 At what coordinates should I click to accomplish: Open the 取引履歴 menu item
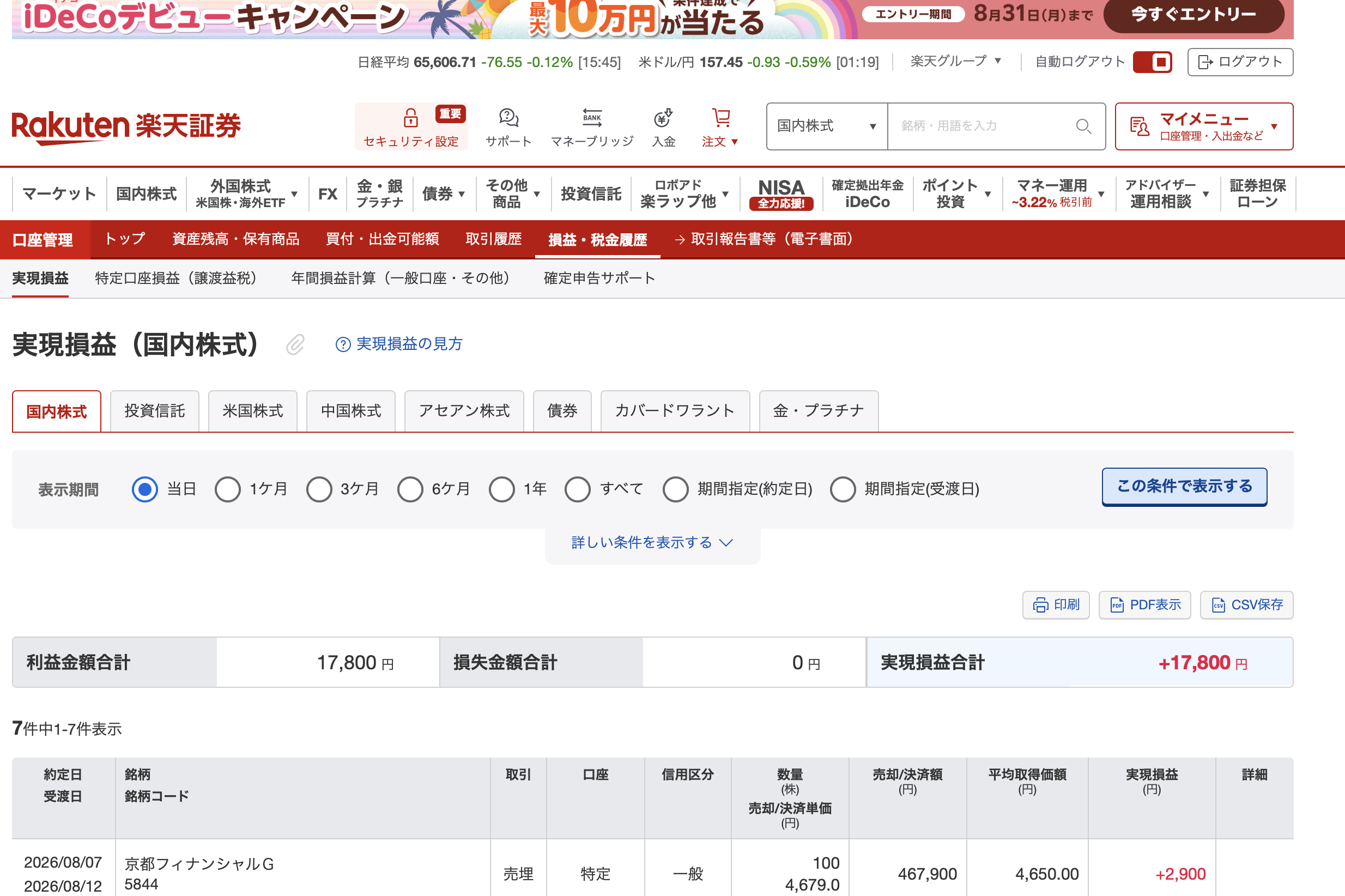(x=493, y=239)
